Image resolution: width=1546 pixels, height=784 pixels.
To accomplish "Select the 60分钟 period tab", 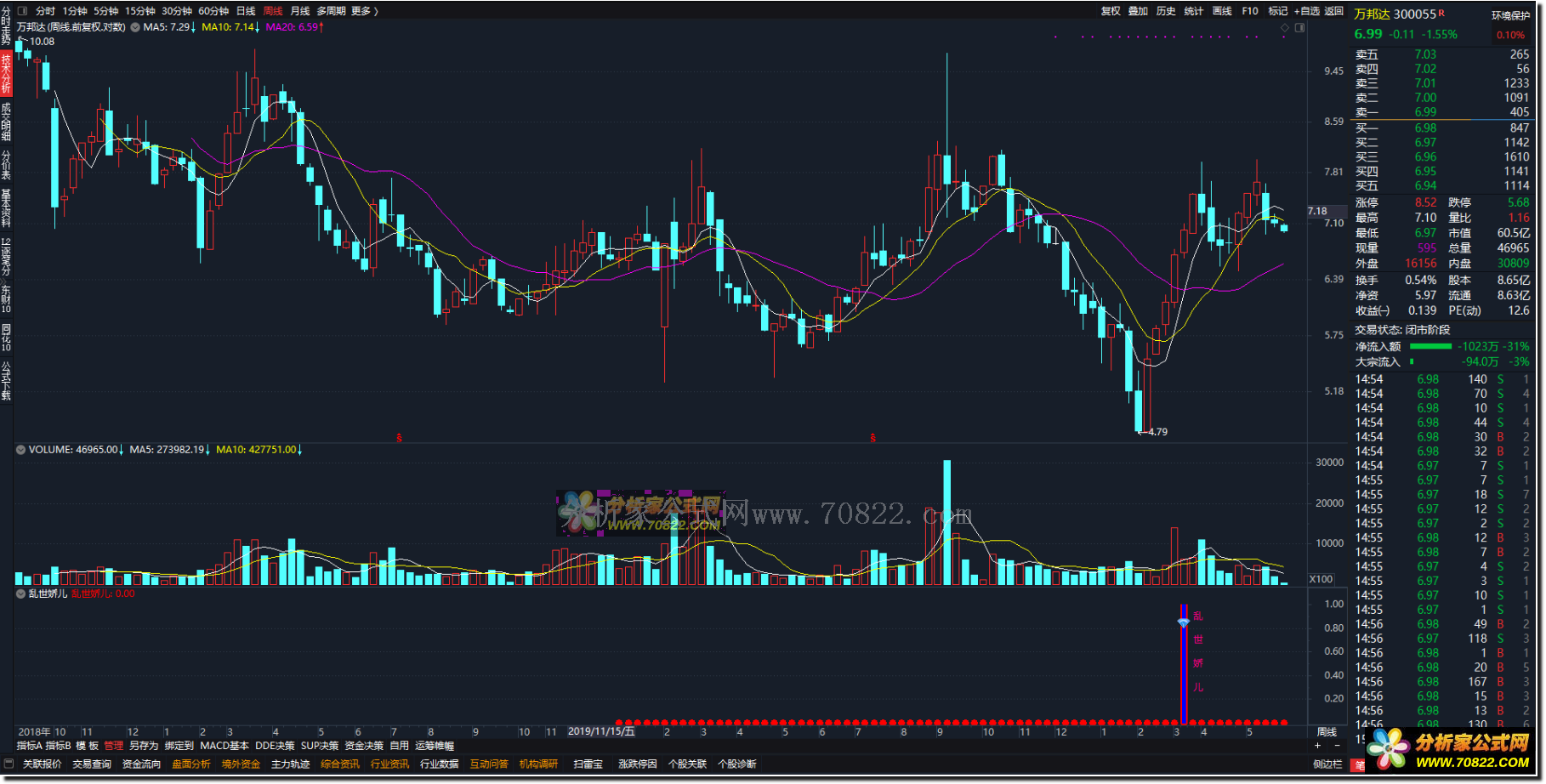I will coord(213,11).
